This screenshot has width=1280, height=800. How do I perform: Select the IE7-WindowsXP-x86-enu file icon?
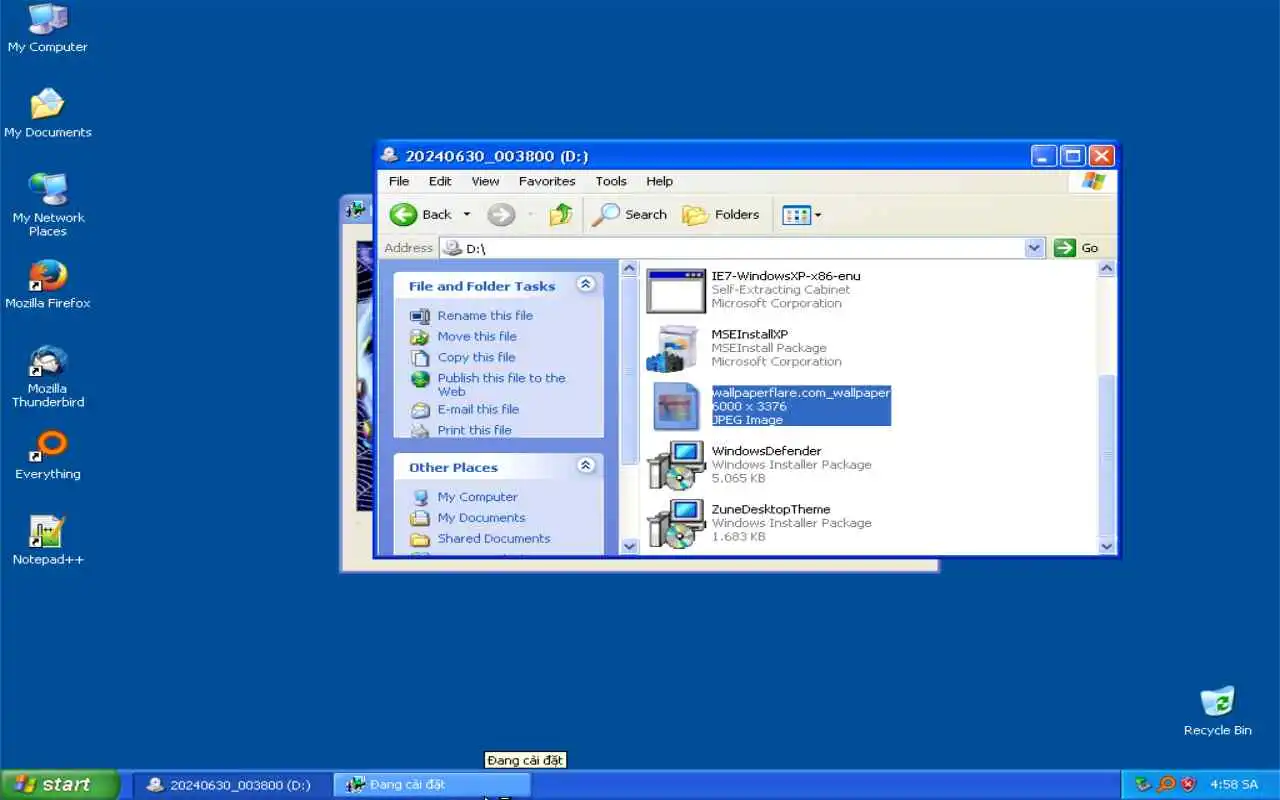[x=675, y=290]
